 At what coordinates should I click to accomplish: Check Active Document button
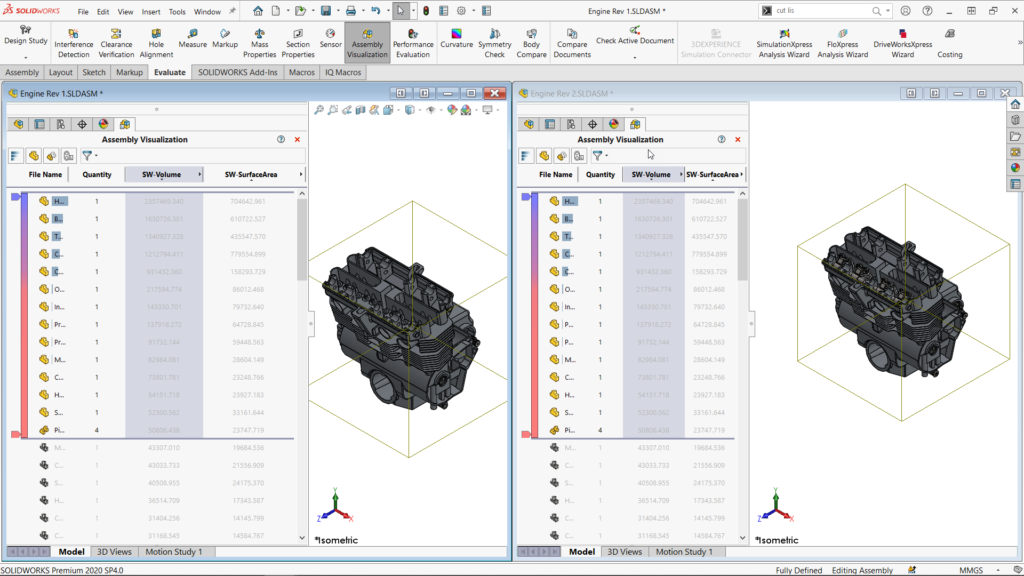(635, 36)
